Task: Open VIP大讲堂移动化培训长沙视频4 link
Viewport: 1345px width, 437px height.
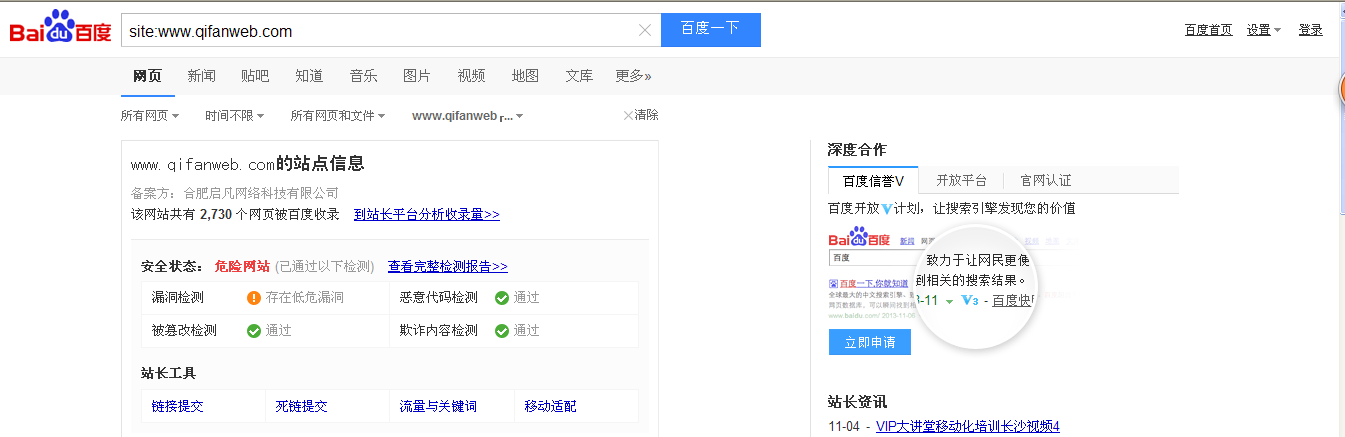Action: tap(967, 426)
